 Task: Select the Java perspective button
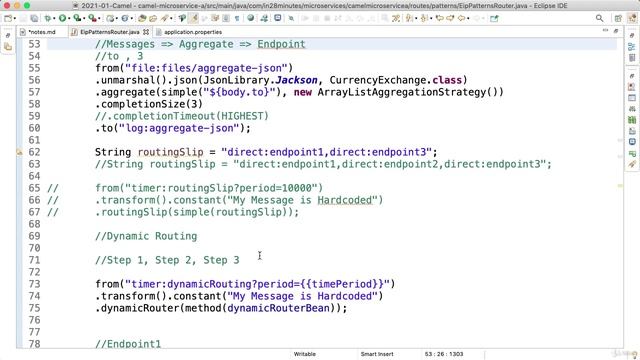point(632,18)
